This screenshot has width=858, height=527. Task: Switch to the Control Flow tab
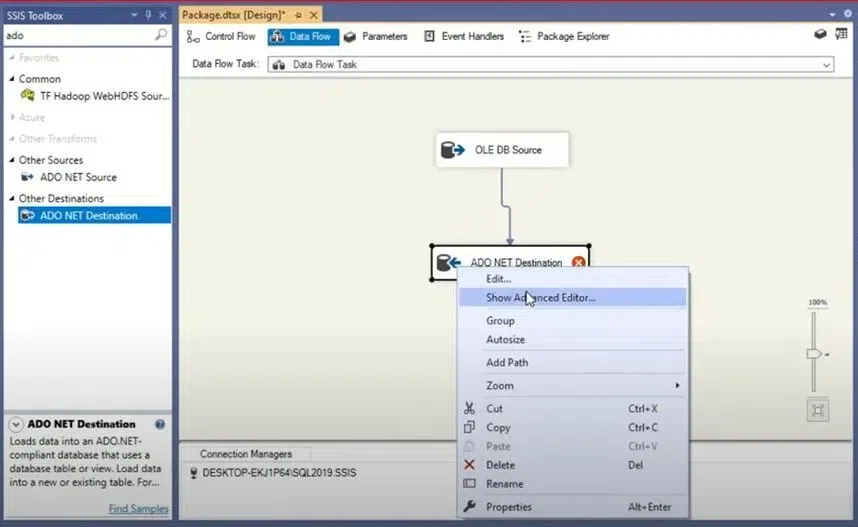(221, 36)
